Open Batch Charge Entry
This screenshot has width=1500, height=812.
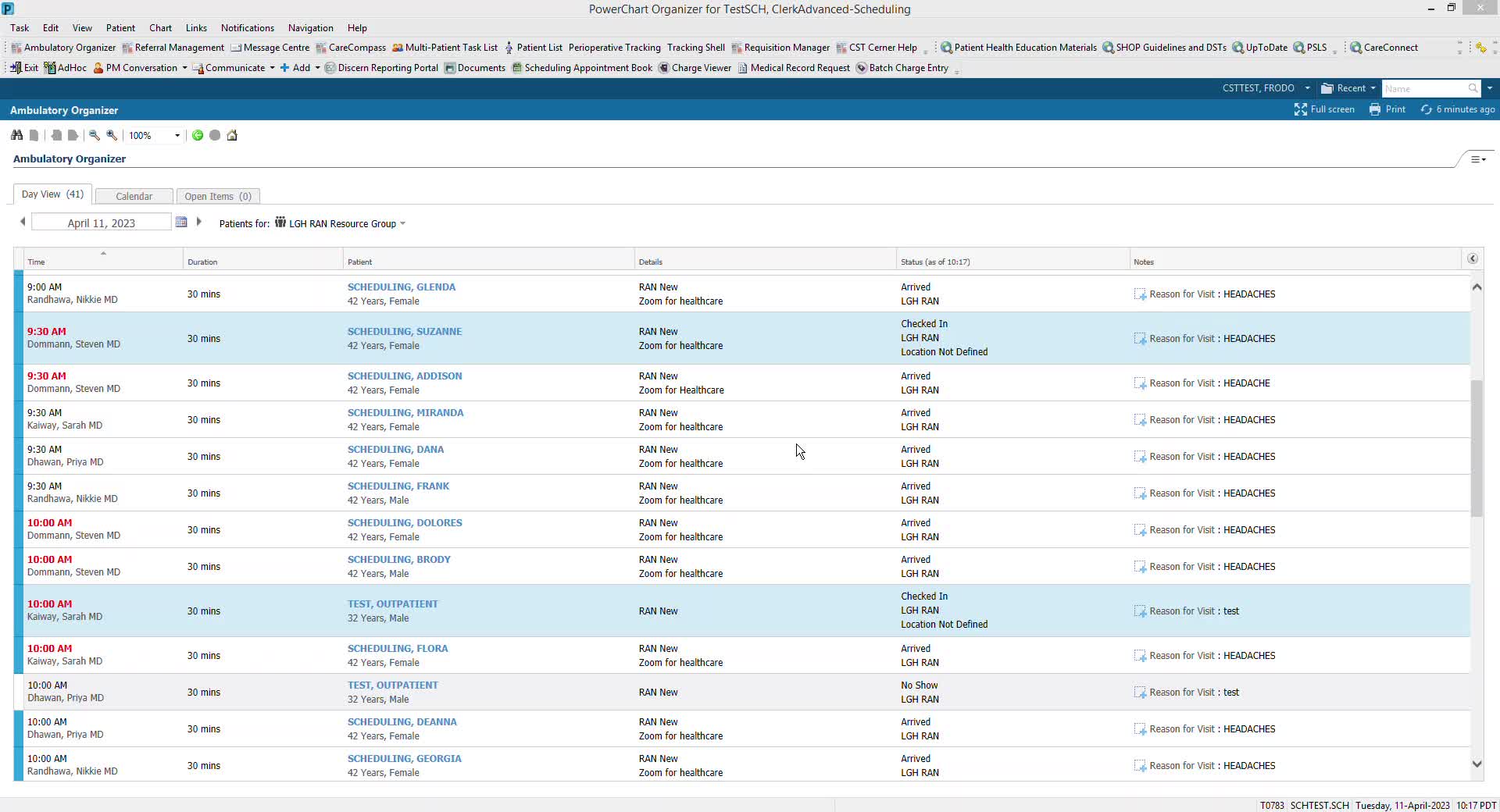coord(902,68)
